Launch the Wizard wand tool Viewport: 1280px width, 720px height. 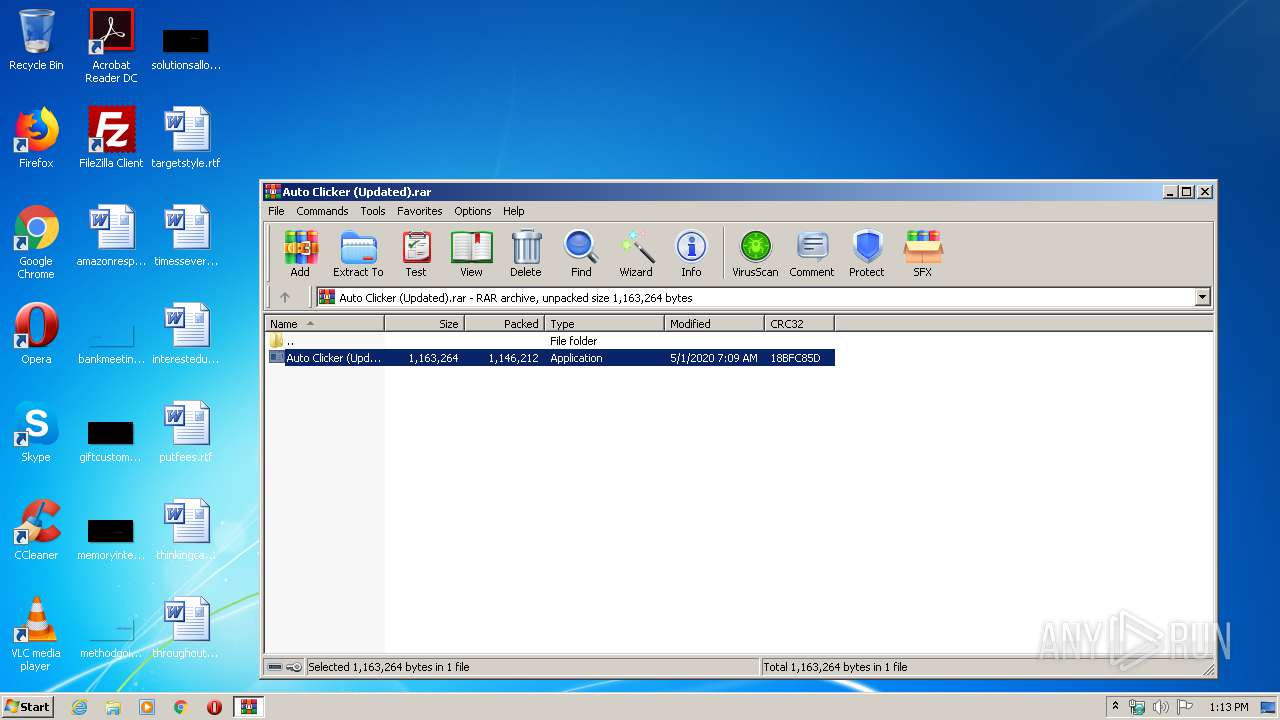tap(636, 253)
